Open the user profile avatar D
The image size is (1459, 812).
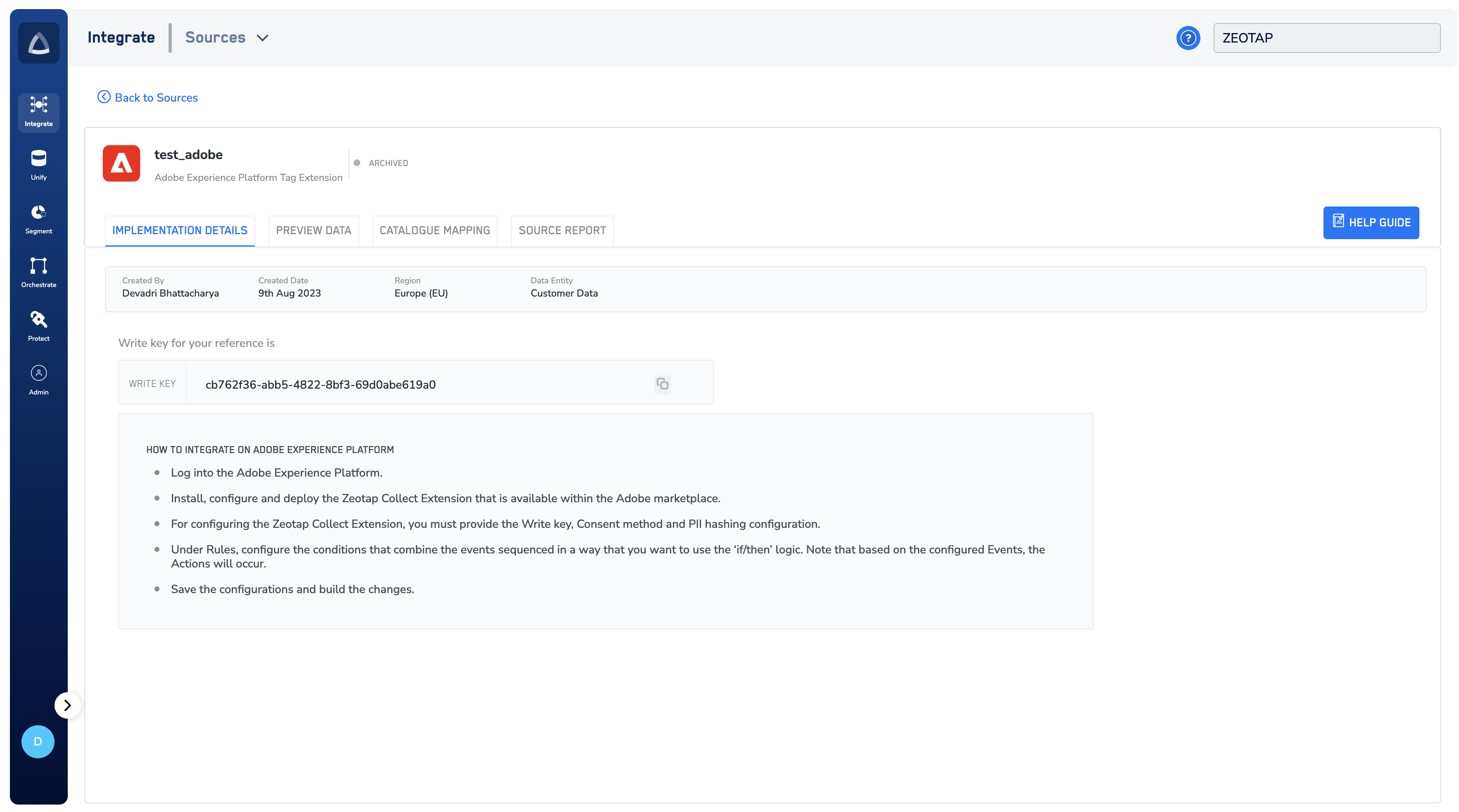(38, 741)
